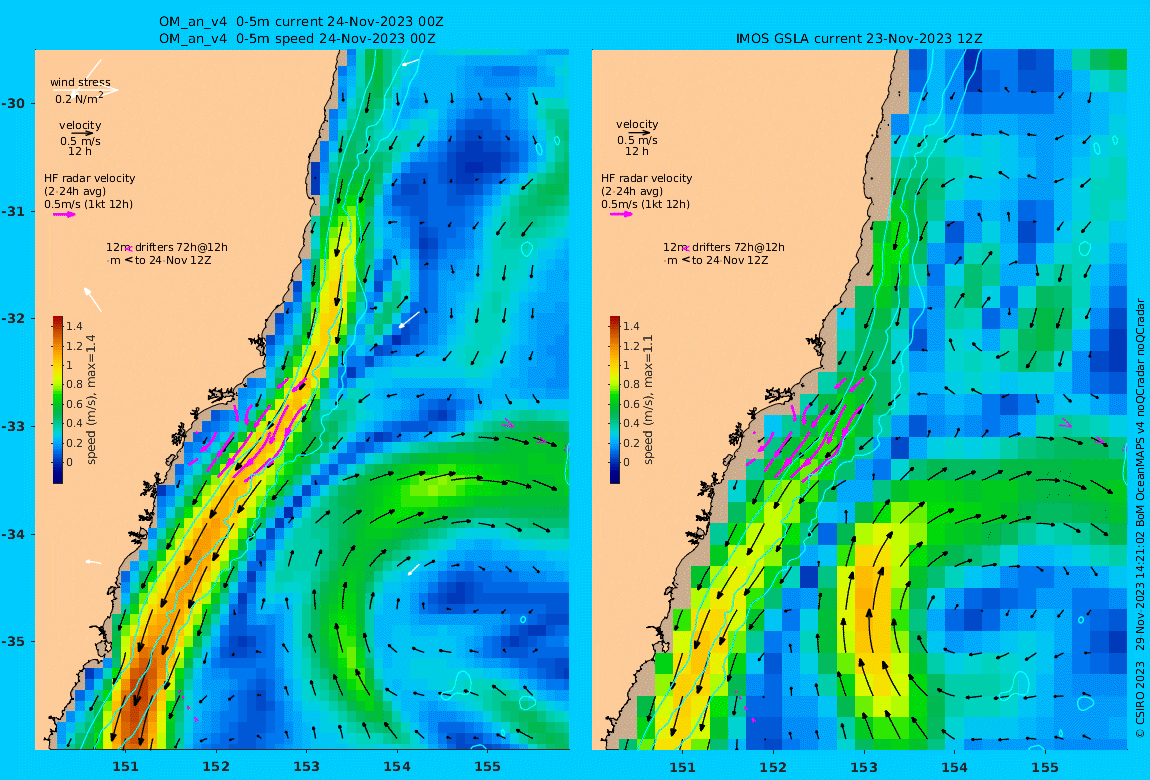Click '154' longitude label under OM_an_v4 map
The image size is (1150, 780).
(x=397, y=767)
